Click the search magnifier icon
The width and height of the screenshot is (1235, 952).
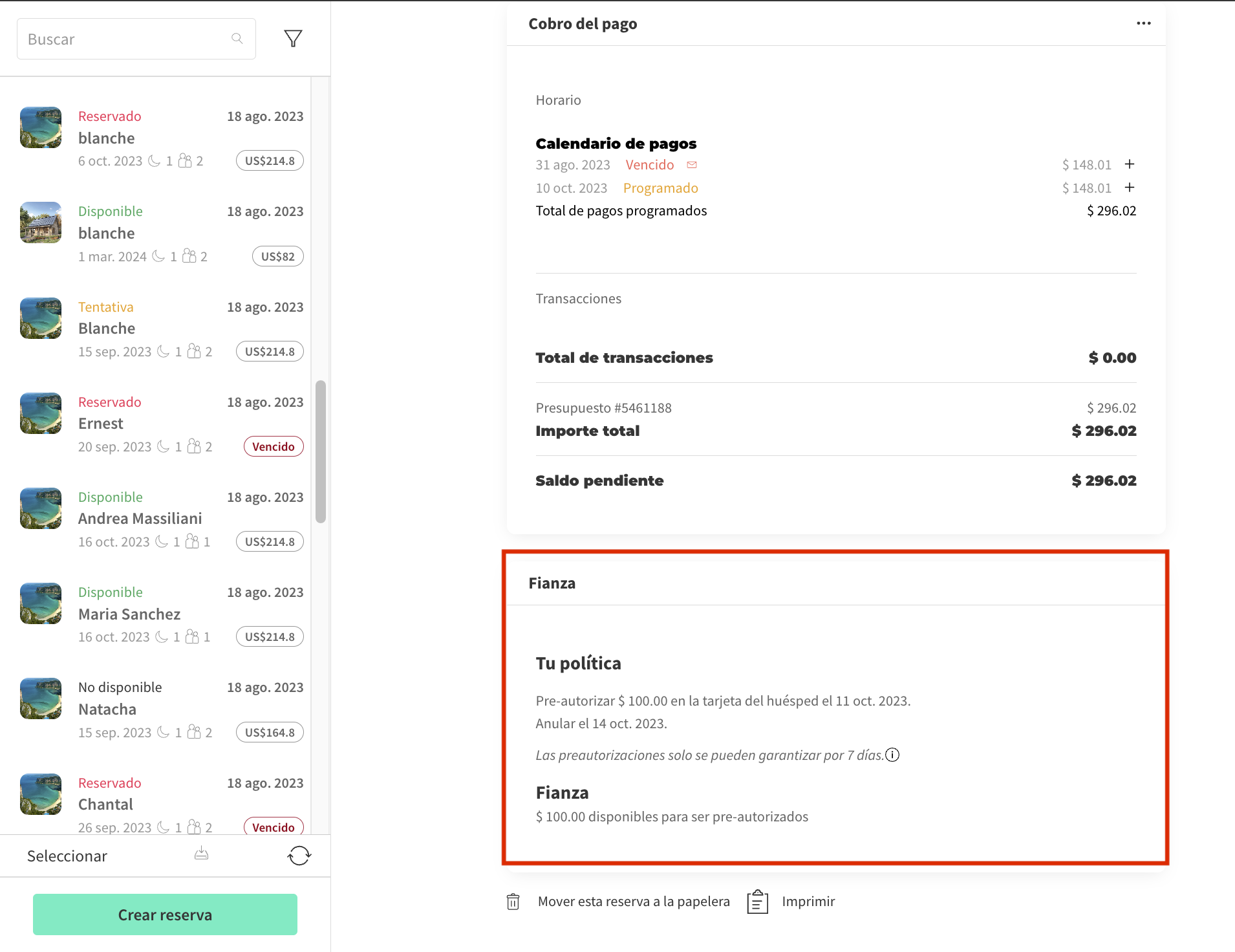[237, 39]
